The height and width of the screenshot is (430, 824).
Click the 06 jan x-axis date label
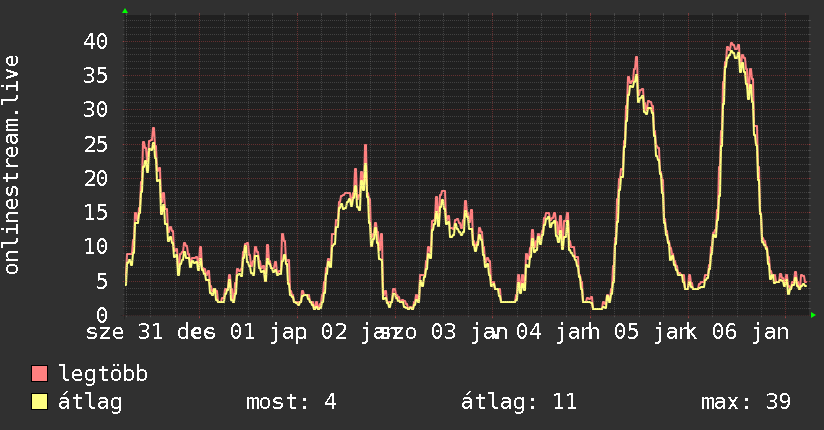click(x=750, y=332)
